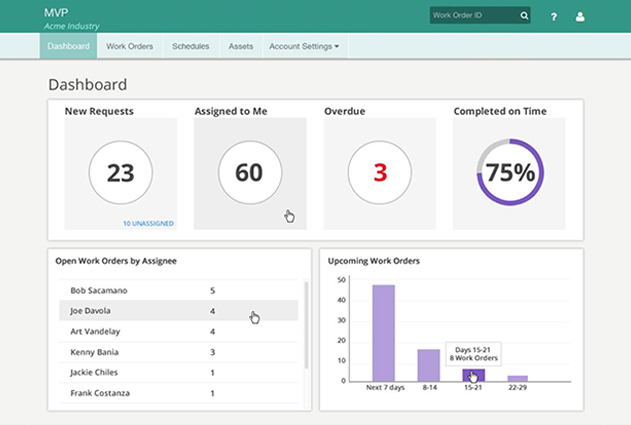The height and width of the screenshot is (425, 631).
Task: Go to the Assets tab
Action: 241,46
